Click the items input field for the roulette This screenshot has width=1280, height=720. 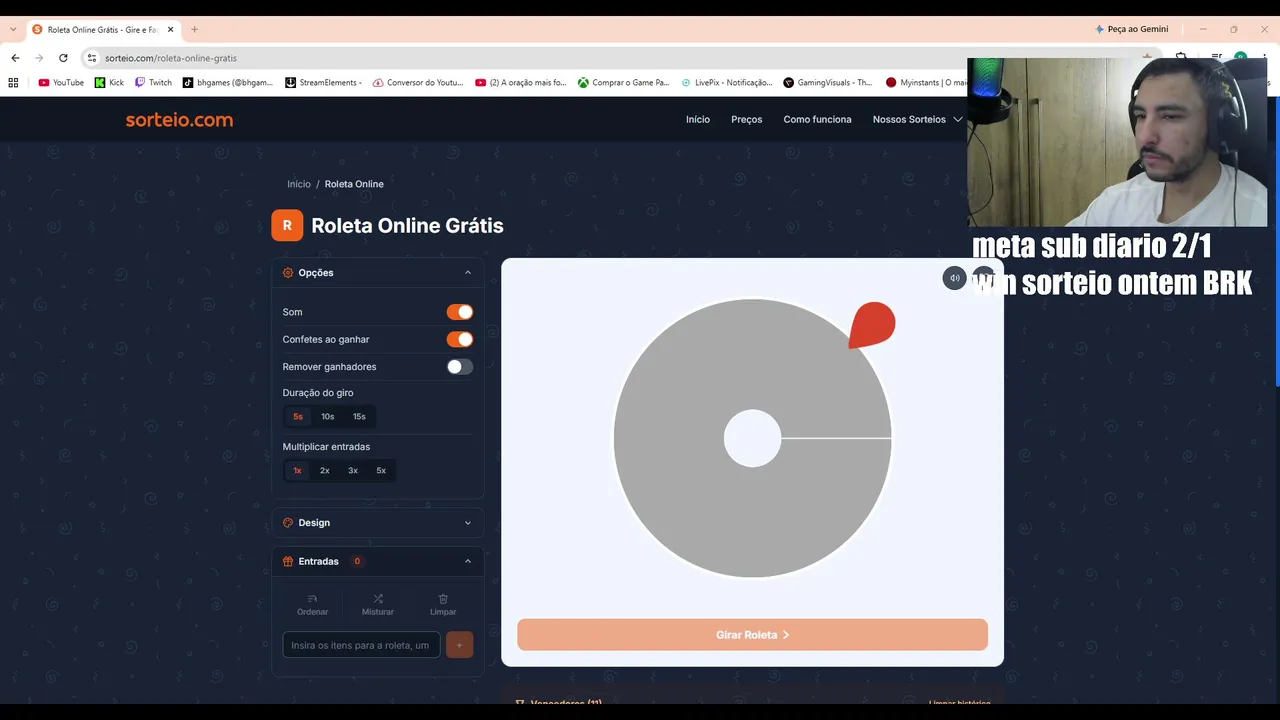coord(361,645)
